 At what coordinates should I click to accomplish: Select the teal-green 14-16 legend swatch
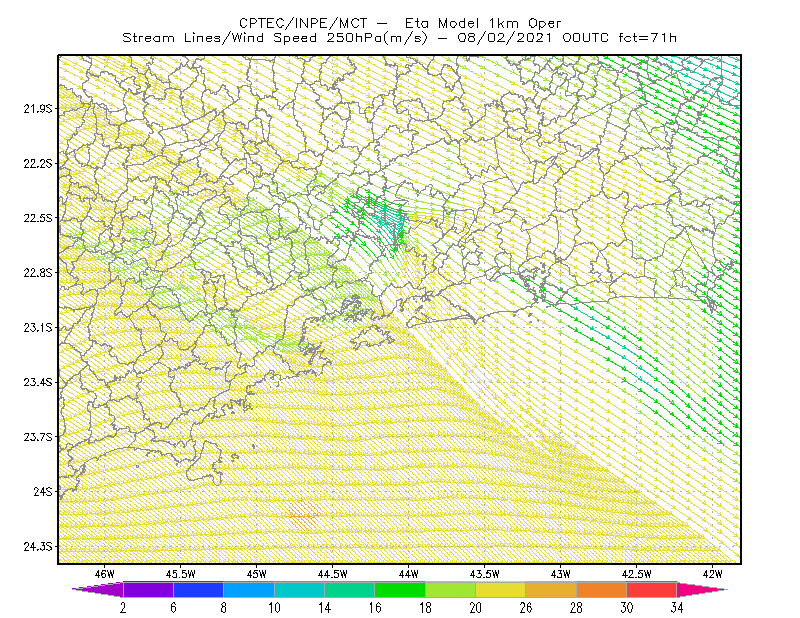[349, 589]
